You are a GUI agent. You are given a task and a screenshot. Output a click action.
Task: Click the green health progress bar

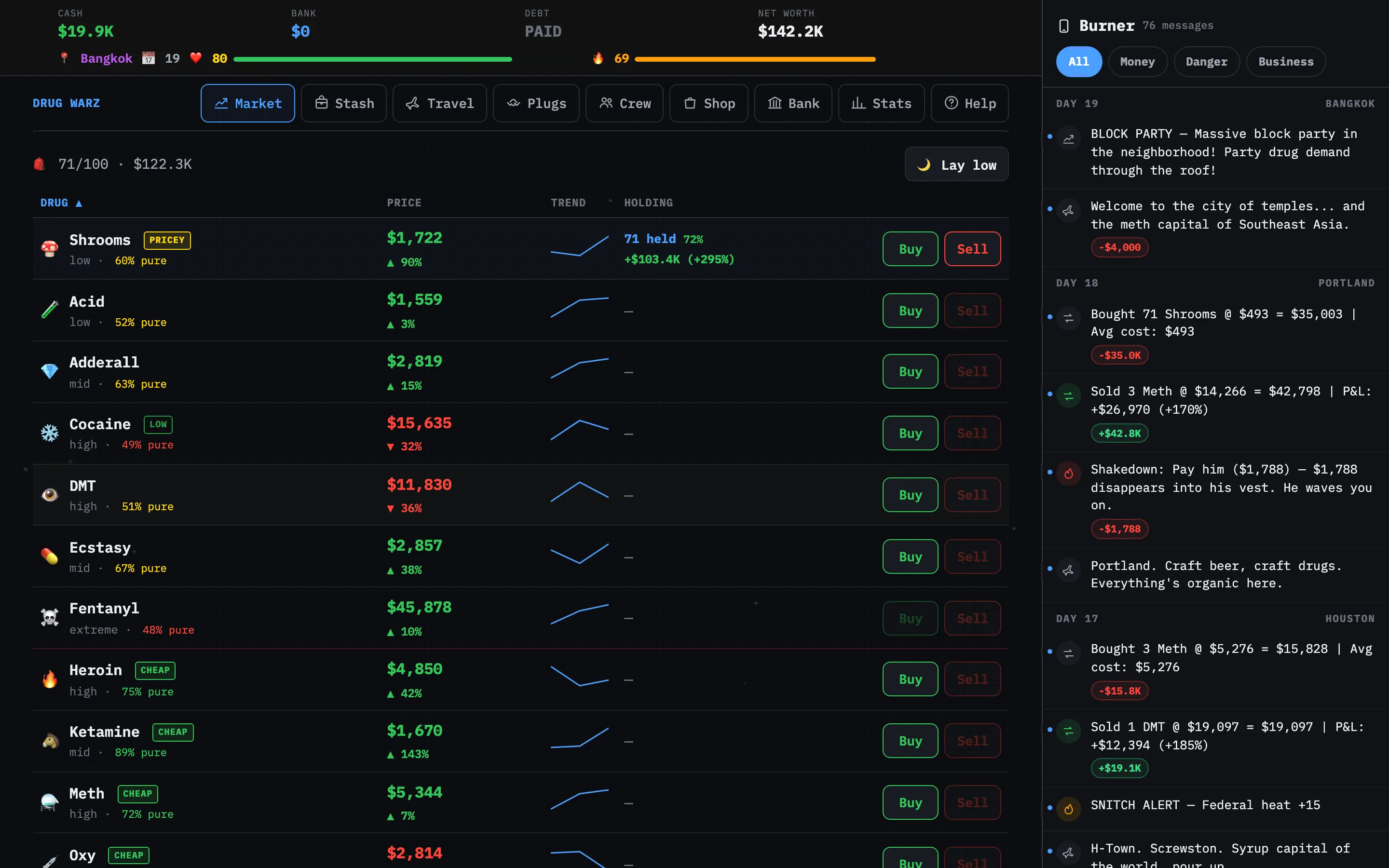coord(372,59)
